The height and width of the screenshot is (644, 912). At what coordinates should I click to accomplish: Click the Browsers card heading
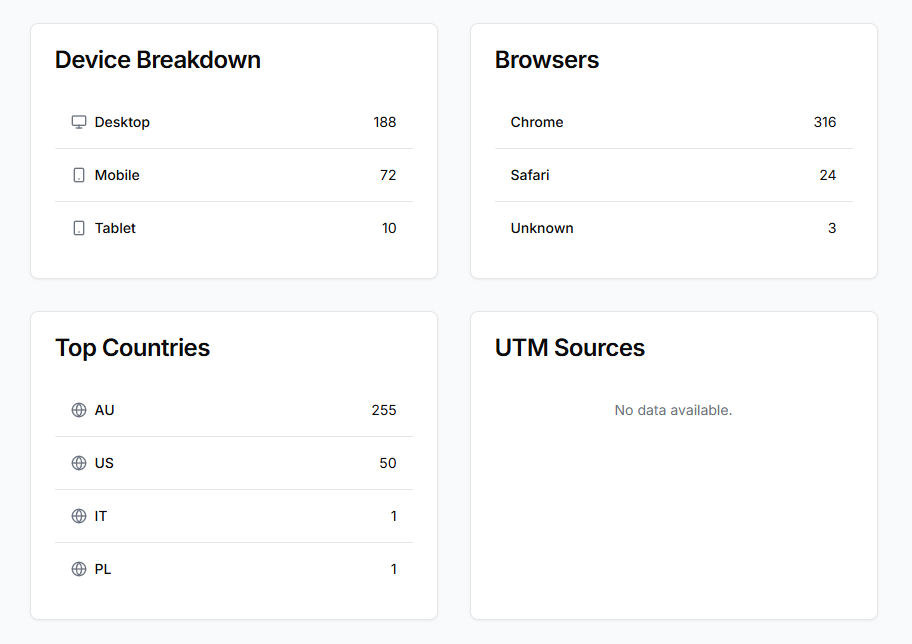tap(547, 60)
